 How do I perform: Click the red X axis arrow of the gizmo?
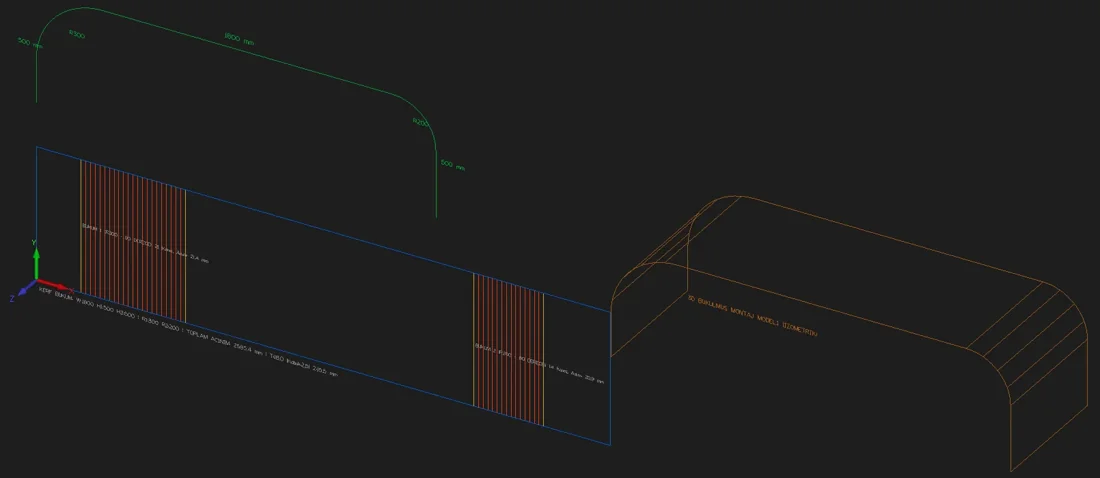[x=55, y=286]
